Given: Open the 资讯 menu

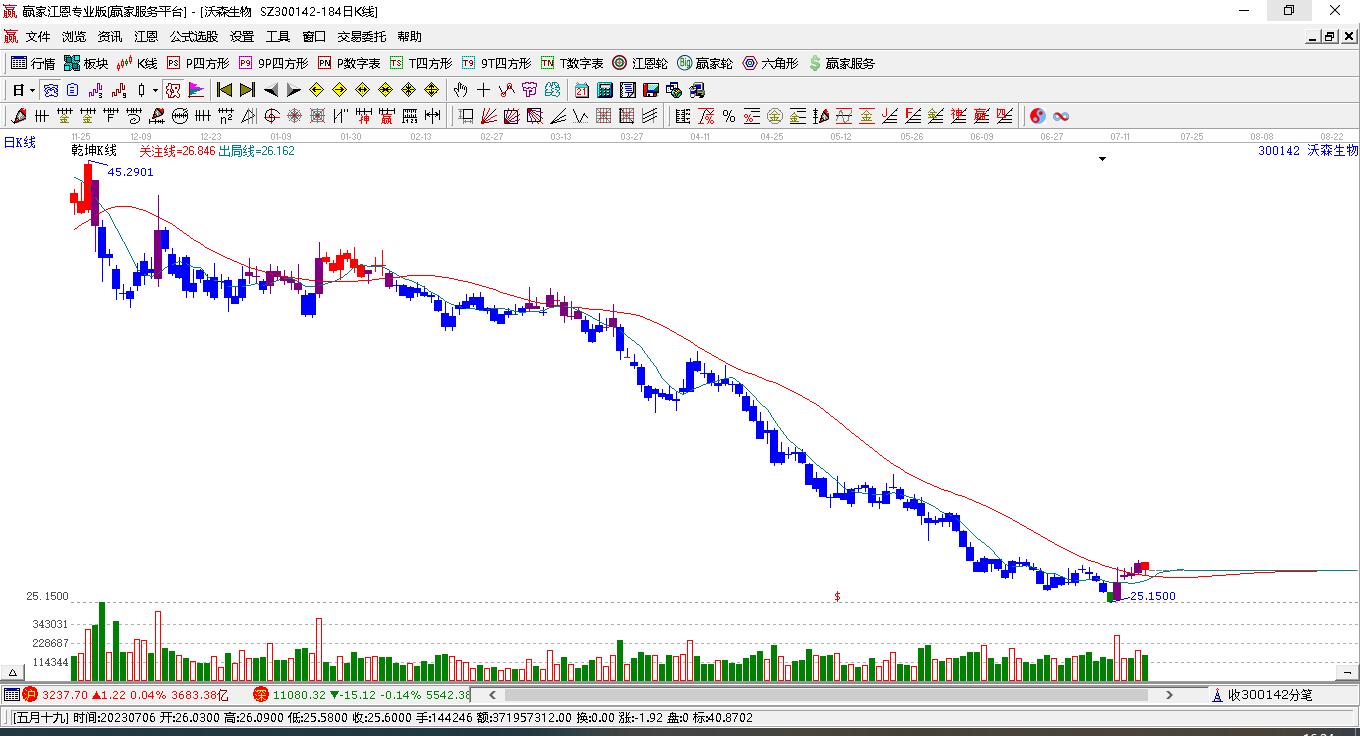Looking at the screenshot, I should [110, 37].
